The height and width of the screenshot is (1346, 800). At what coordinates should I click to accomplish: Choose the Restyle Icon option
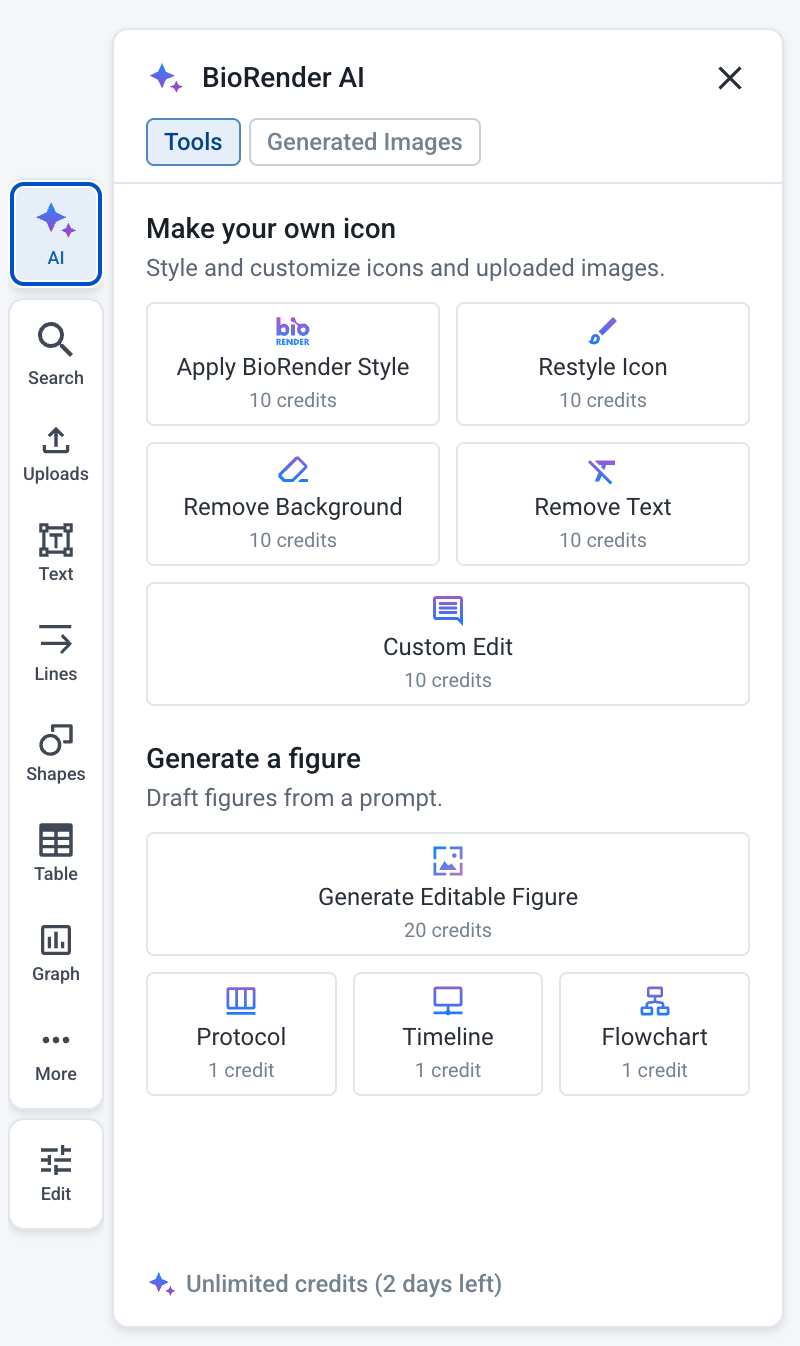(603, 364)
